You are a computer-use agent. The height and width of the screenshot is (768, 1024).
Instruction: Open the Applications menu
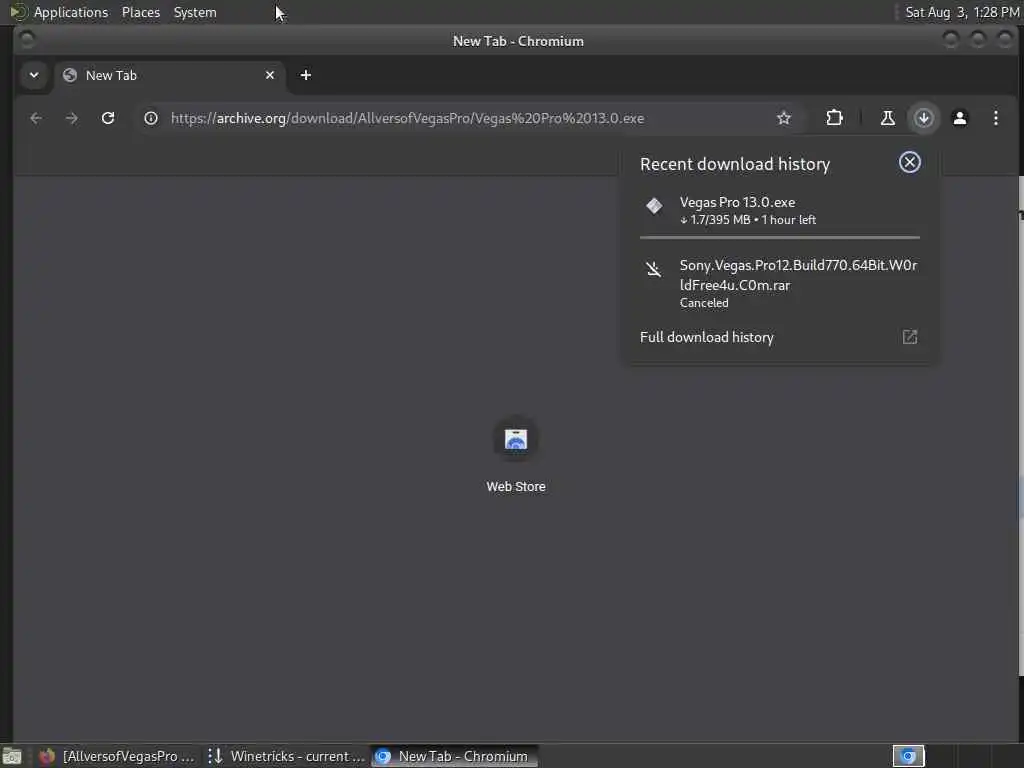[x=71, y=12]
